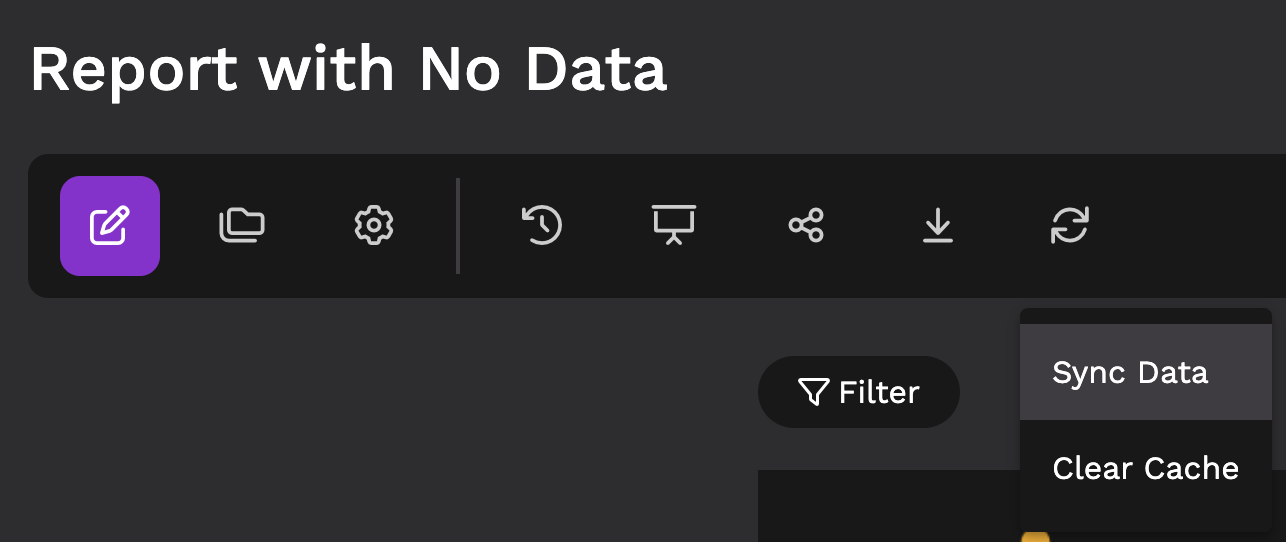Click the top edge of sync dropdown

pos(1146,316)
